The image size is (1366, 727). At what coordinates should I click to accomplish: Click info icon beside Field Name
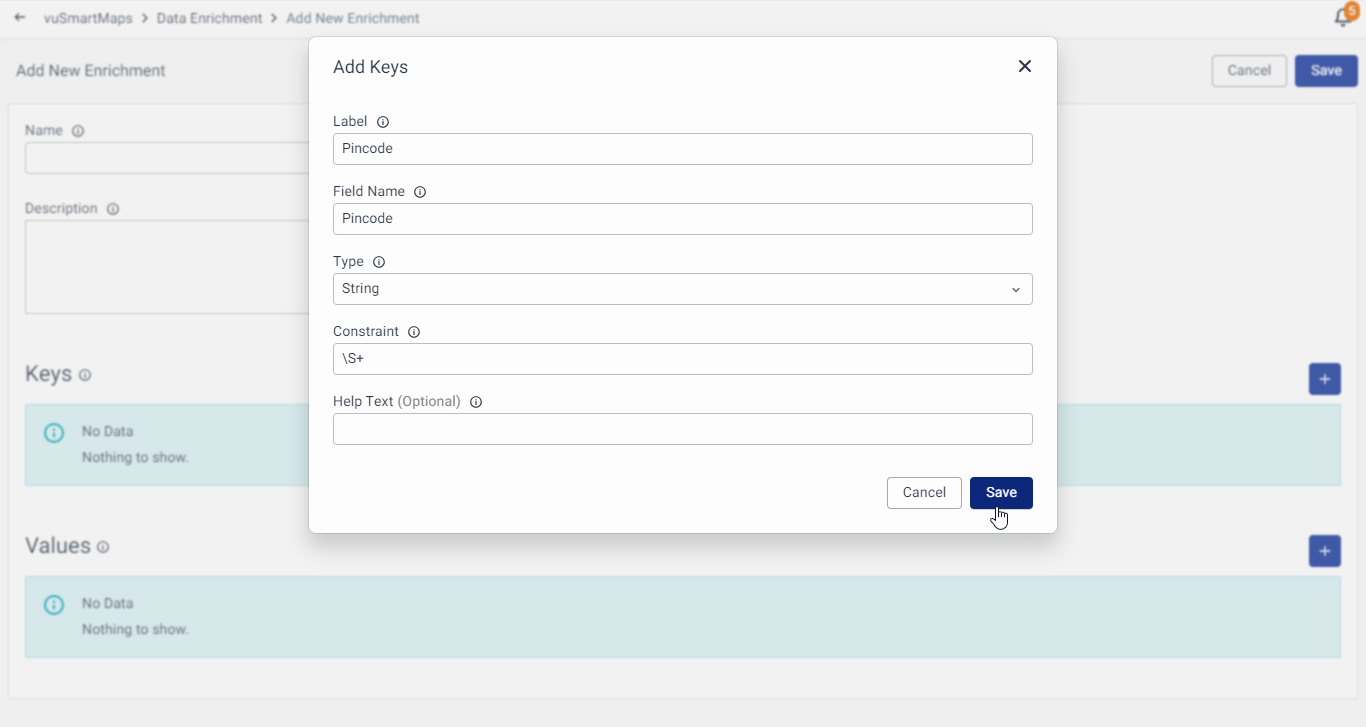tap(420, 192)
